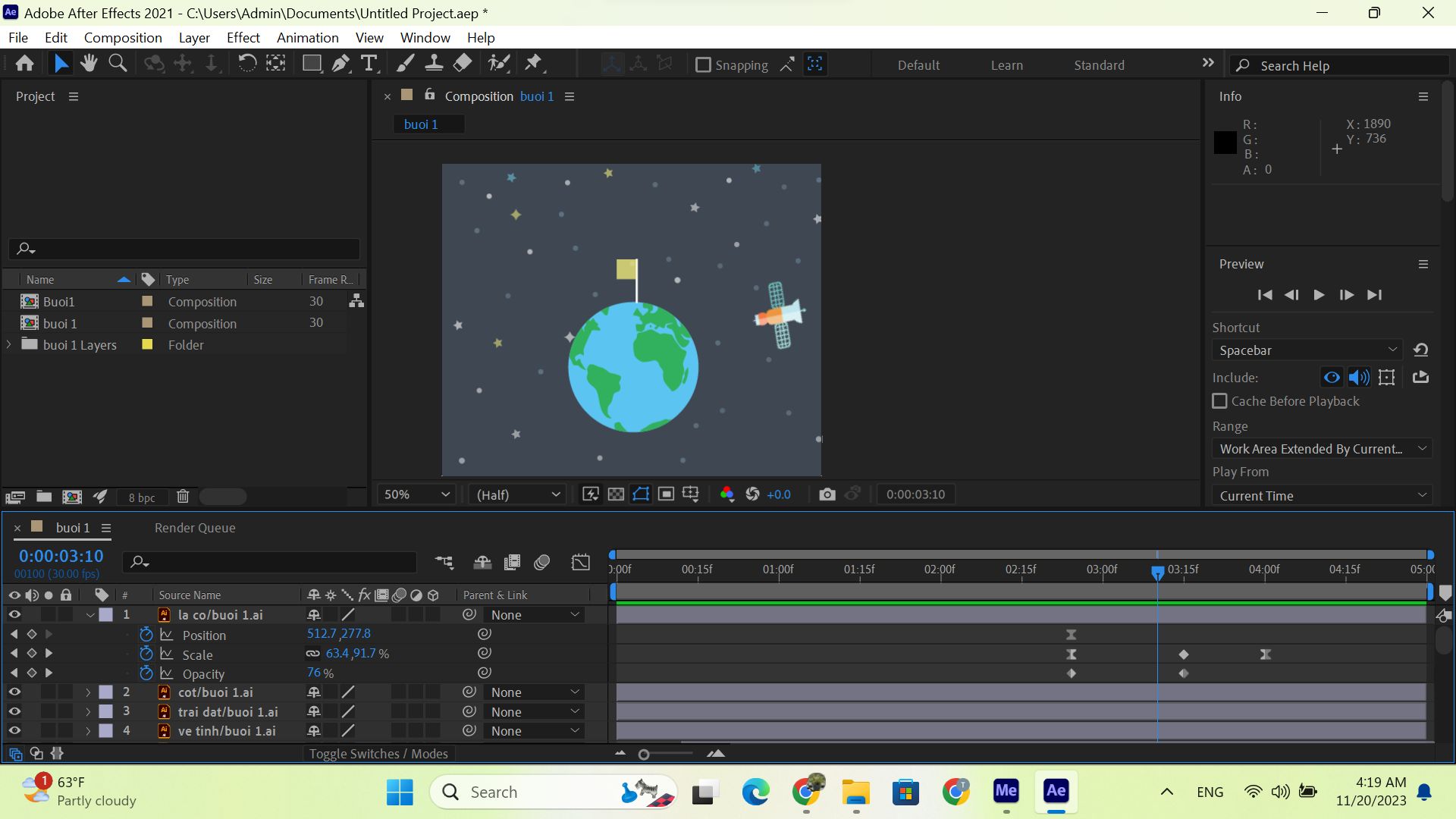Select the Rectangle shape tool

point(311,64)
